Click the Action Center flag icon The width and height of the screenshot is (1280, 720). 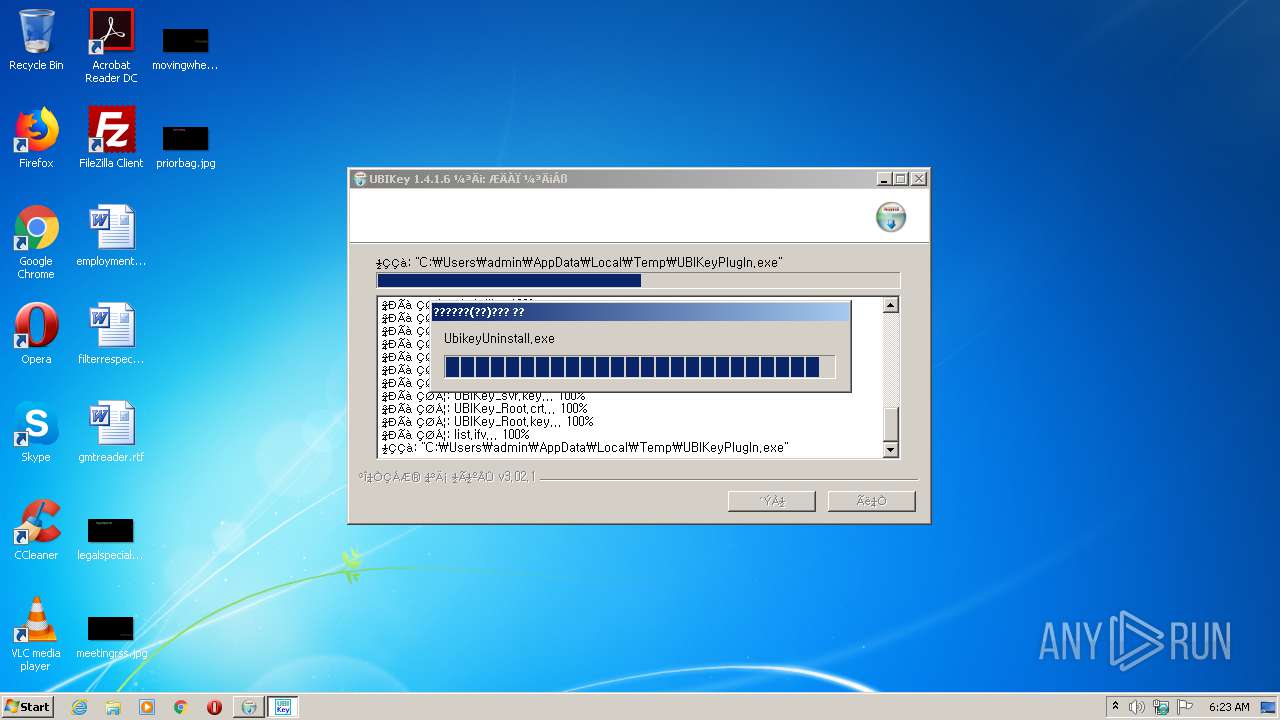[1185, 707]
